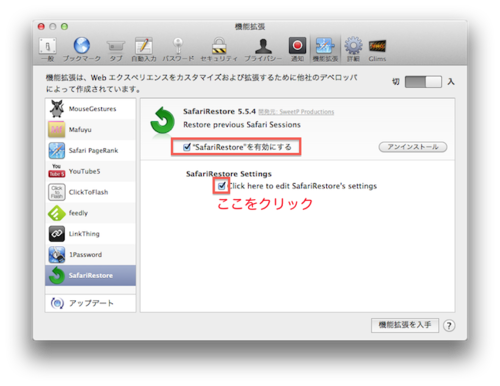500x386 pixels.
Task: Open the AutoFill (自動入力) pencil icon
Action: coord(144,49)
